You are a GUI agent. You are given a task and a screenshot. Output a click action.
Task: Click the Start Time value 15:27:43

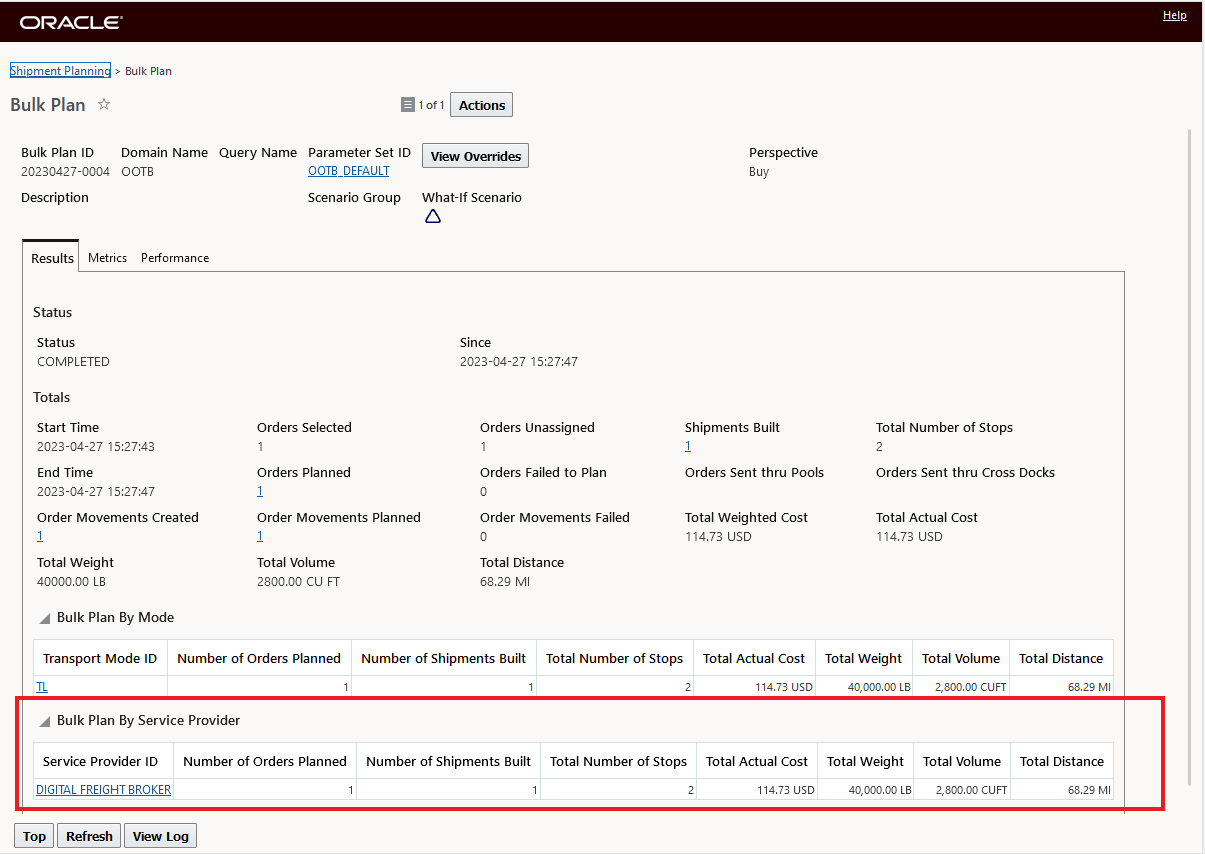(96, 446)
